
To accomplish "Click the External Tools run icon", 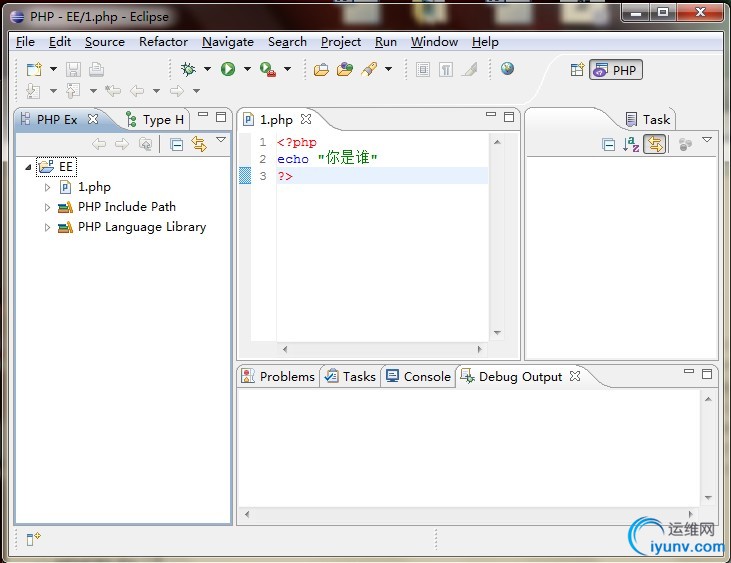I will pyautogui.click(x=268, y=69).
